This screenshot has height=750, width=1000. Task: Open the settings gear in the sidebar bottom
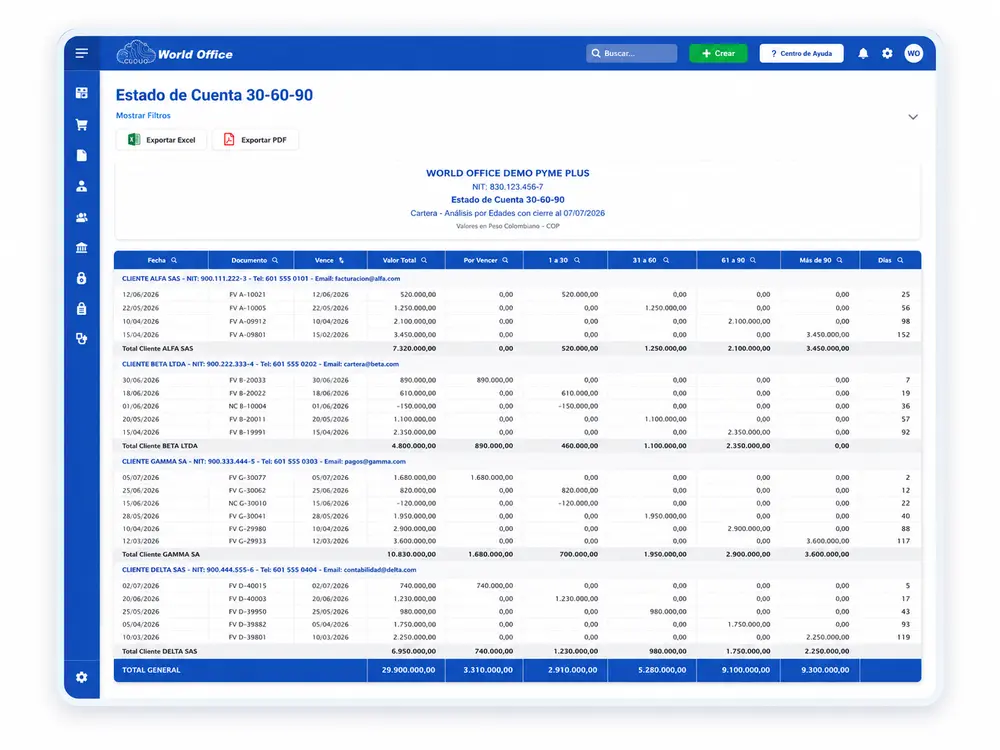[x=82, y=677]
